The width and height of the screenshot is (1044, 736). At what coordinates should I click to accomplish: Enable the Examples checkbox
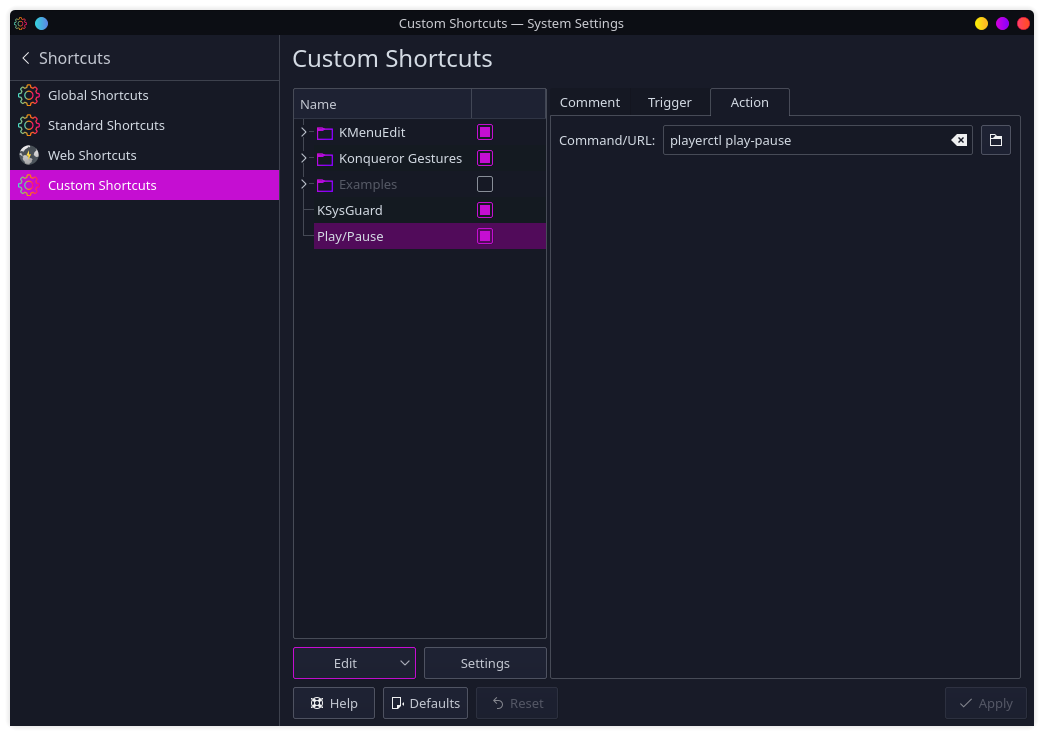[485, 184]
